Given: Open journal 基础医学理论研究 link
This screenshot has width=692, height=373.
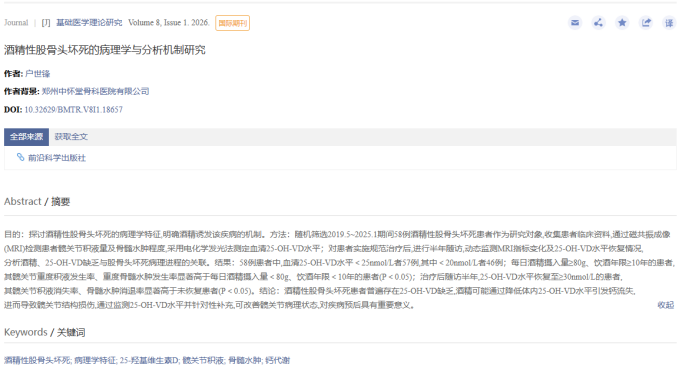Looking at the screenshot, I should pos(89,23).
